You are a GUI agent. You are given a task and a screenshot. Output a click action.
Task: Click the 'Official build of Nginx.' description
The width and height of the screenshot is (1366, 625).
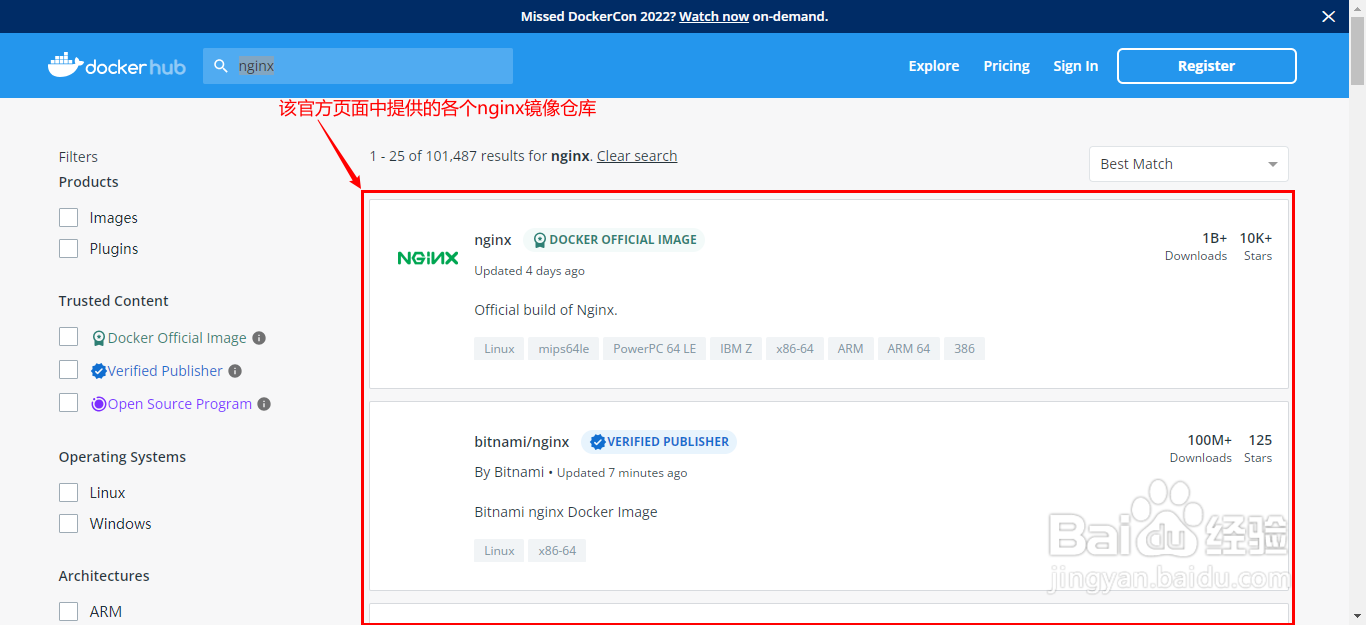(x=546, y=310)
